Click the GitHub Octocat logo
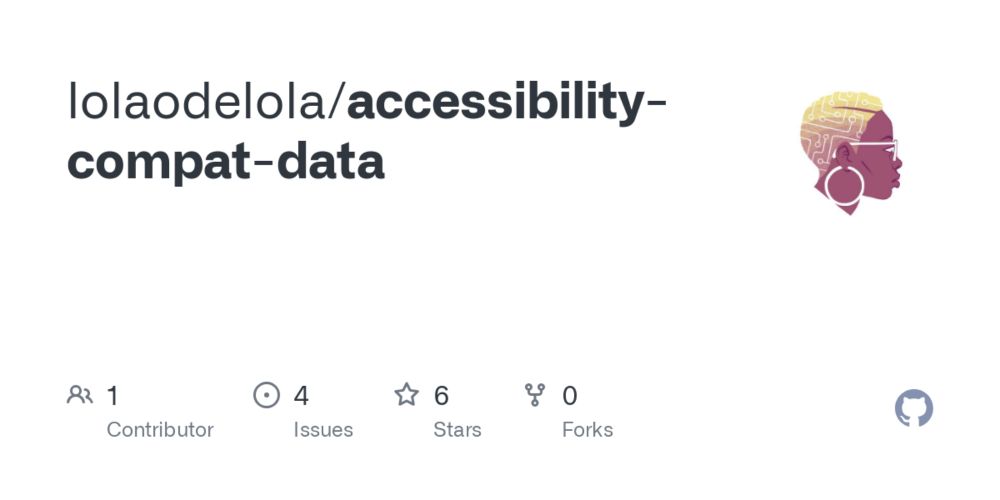This screenshot has width=1000, height=500. (913, 408)
